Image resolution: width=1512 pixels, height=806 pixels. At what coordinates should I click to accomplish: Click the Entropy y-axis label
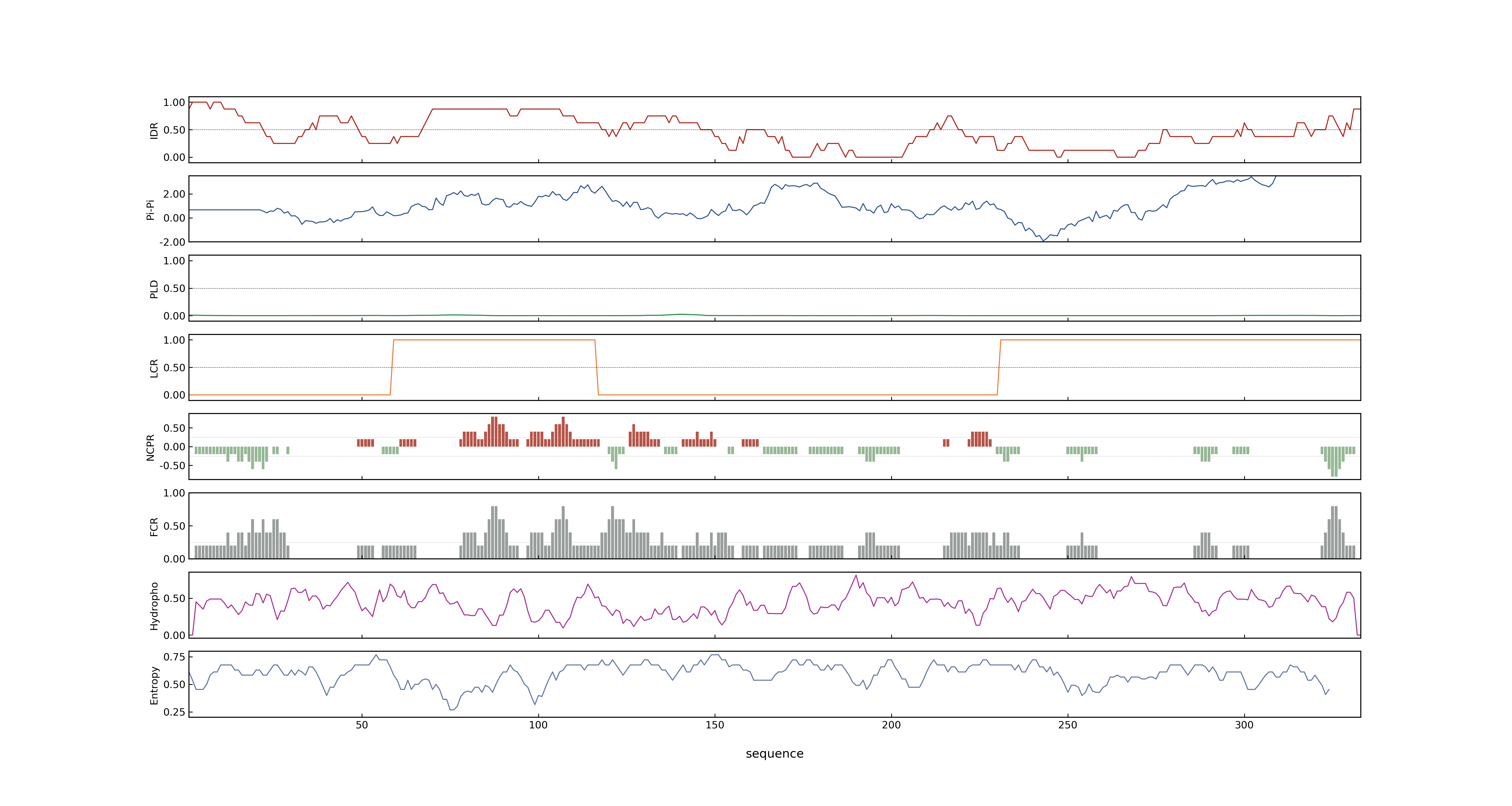(154, 685)
